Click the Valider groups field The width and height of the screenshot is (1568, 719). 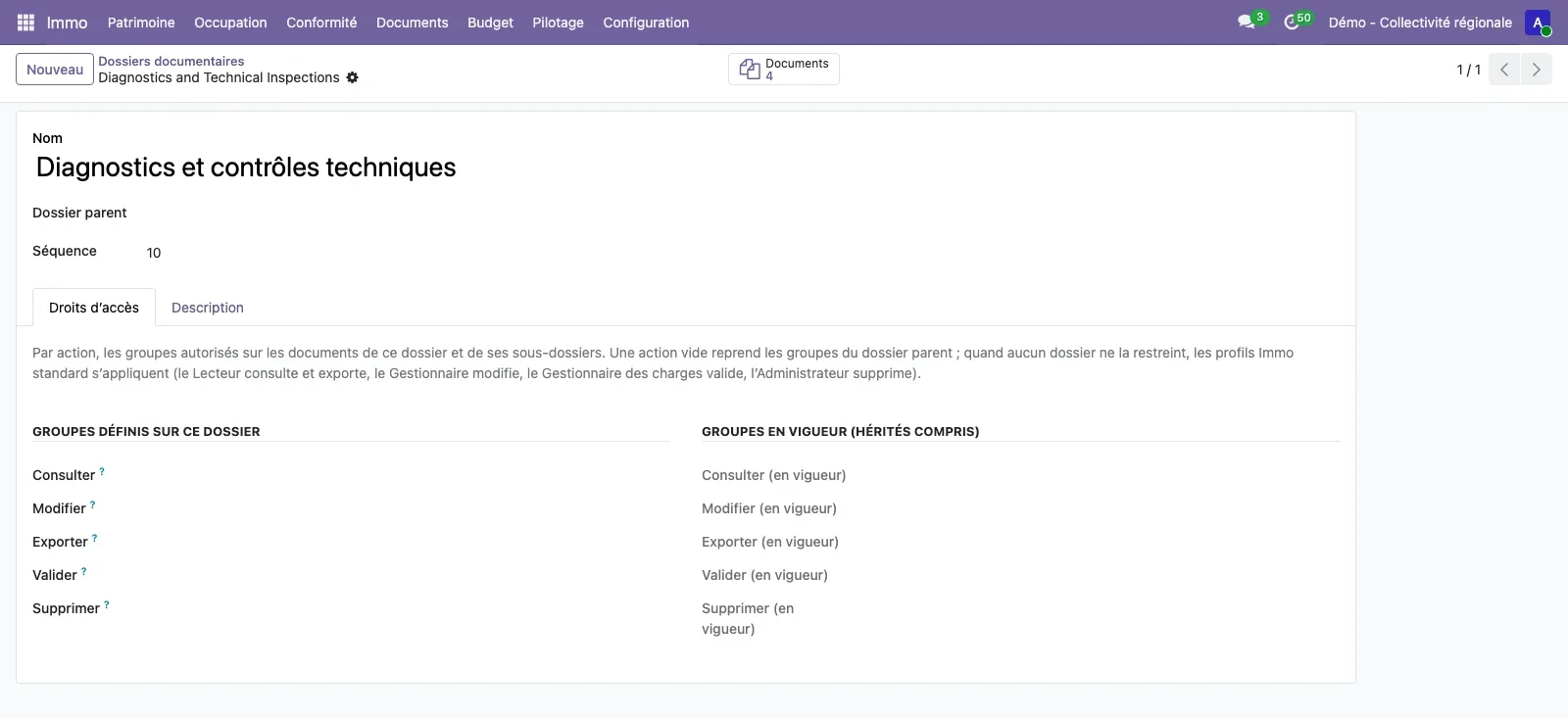pos(407,575)
